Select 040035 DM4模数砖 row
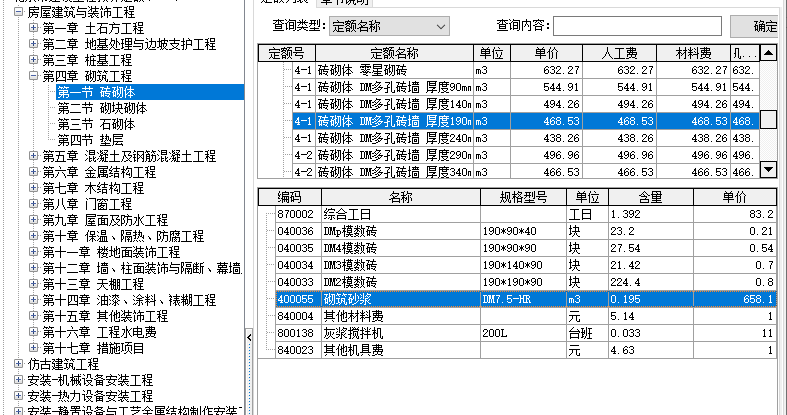The width and height of the screenshot is (787, 415). [526, 248]
